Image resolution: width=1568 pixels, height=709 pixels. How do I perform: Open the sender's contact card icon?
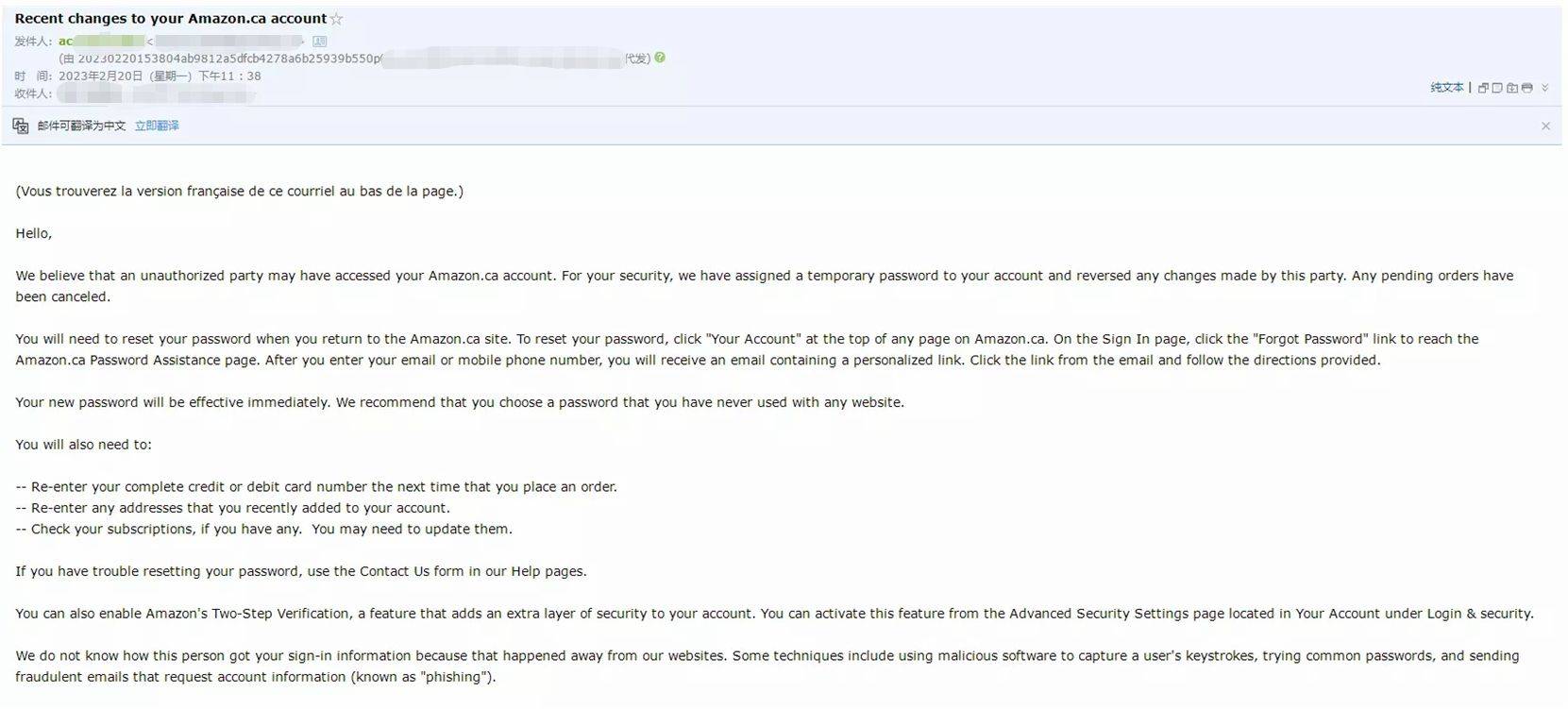[x=320, y=42]
